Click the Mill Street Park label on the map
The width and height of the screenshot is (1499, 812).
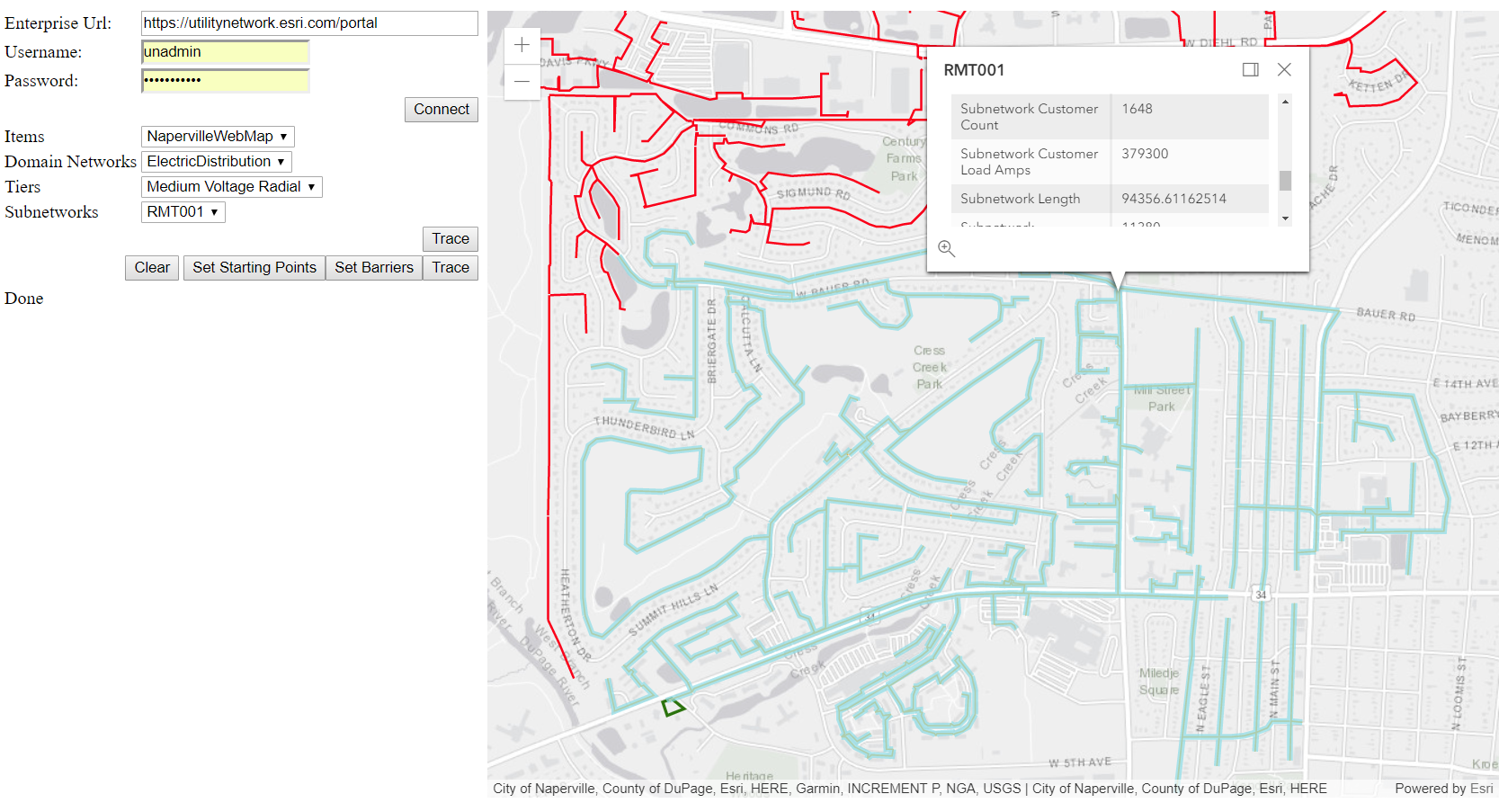click(1162, 398)
